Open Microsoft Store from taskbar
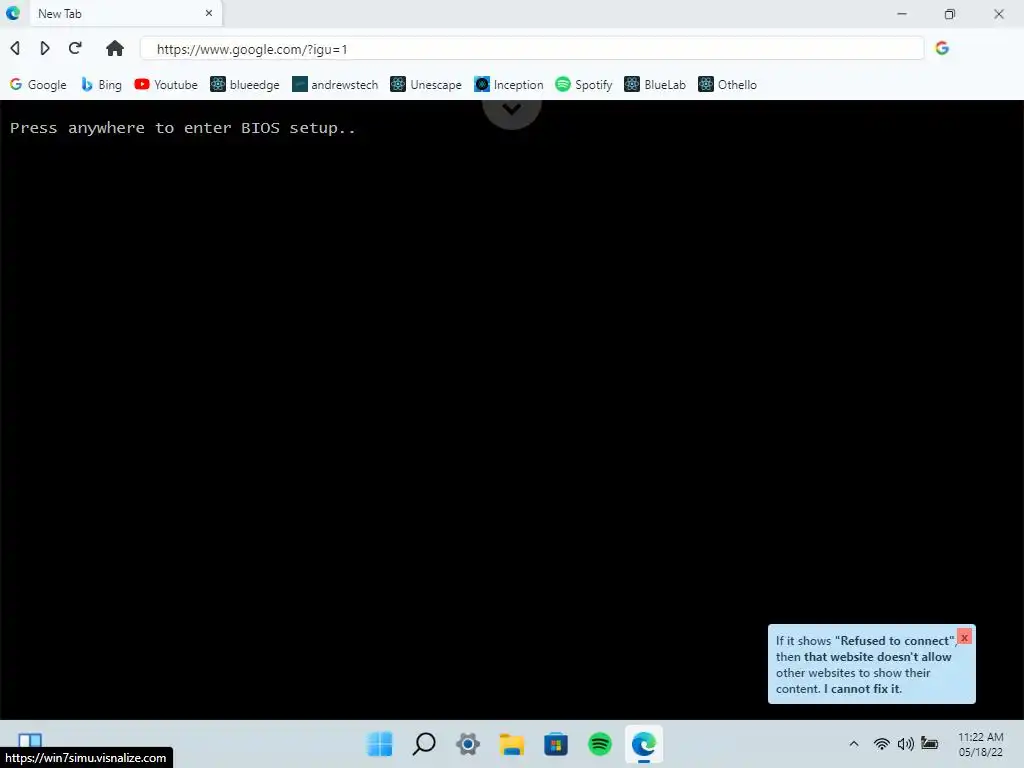The width and height of the screenshot is (1024, 768). pyautogui.click(x=556, y=744)
